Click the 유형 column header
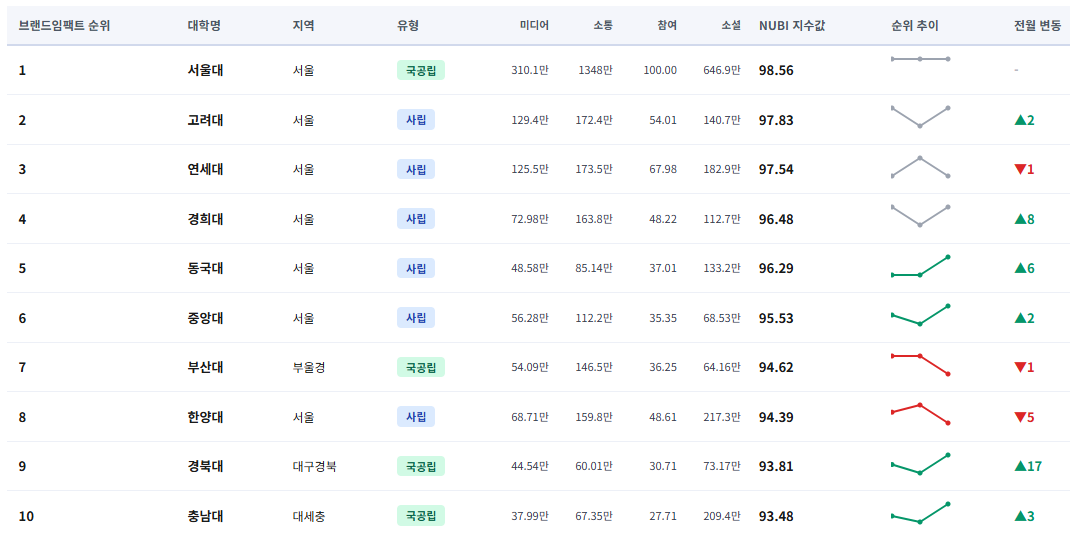Viewport: 1070px width, 537px height. pos(408,26)
